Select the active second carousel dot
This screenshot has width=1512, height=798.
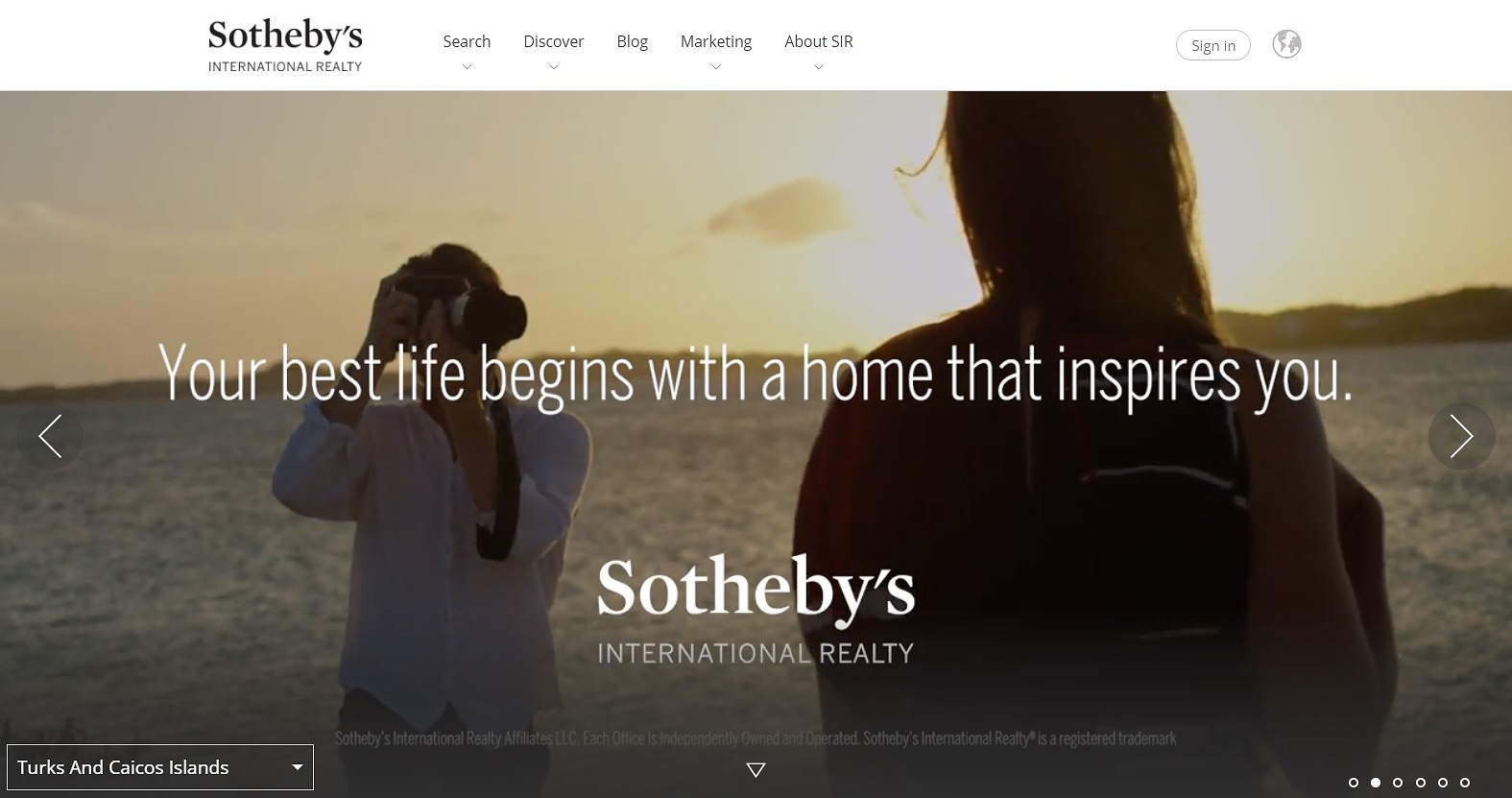1376,783
